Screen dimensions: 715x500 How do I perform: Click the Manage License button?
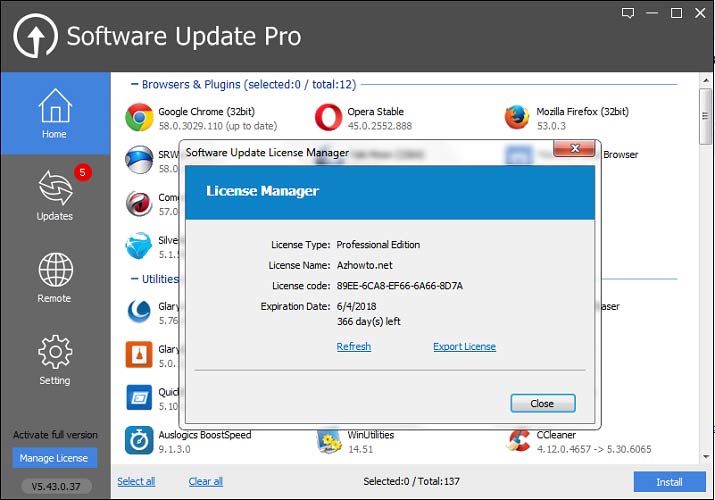(55, 458)
